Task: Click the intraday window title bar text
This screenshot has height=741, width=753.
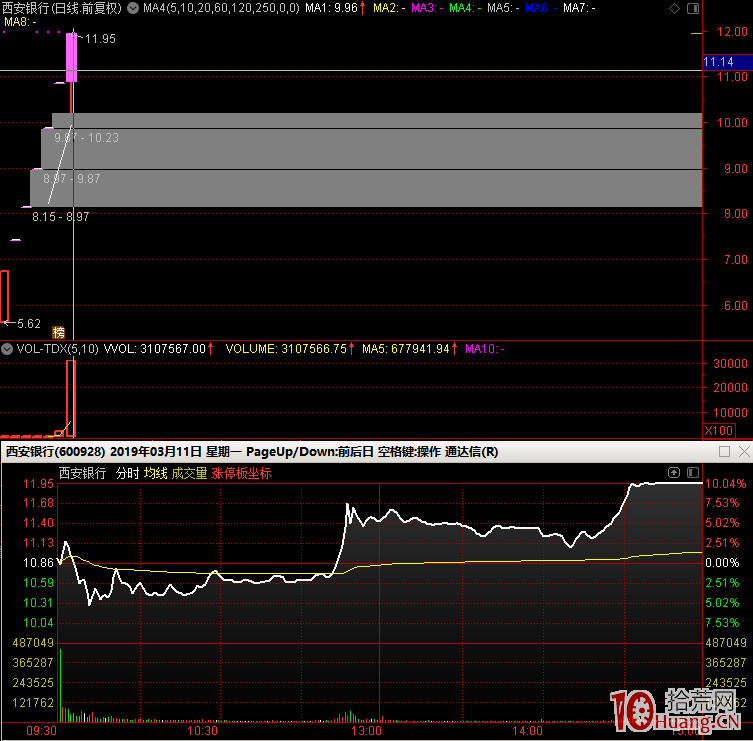Action: [252, 451]
